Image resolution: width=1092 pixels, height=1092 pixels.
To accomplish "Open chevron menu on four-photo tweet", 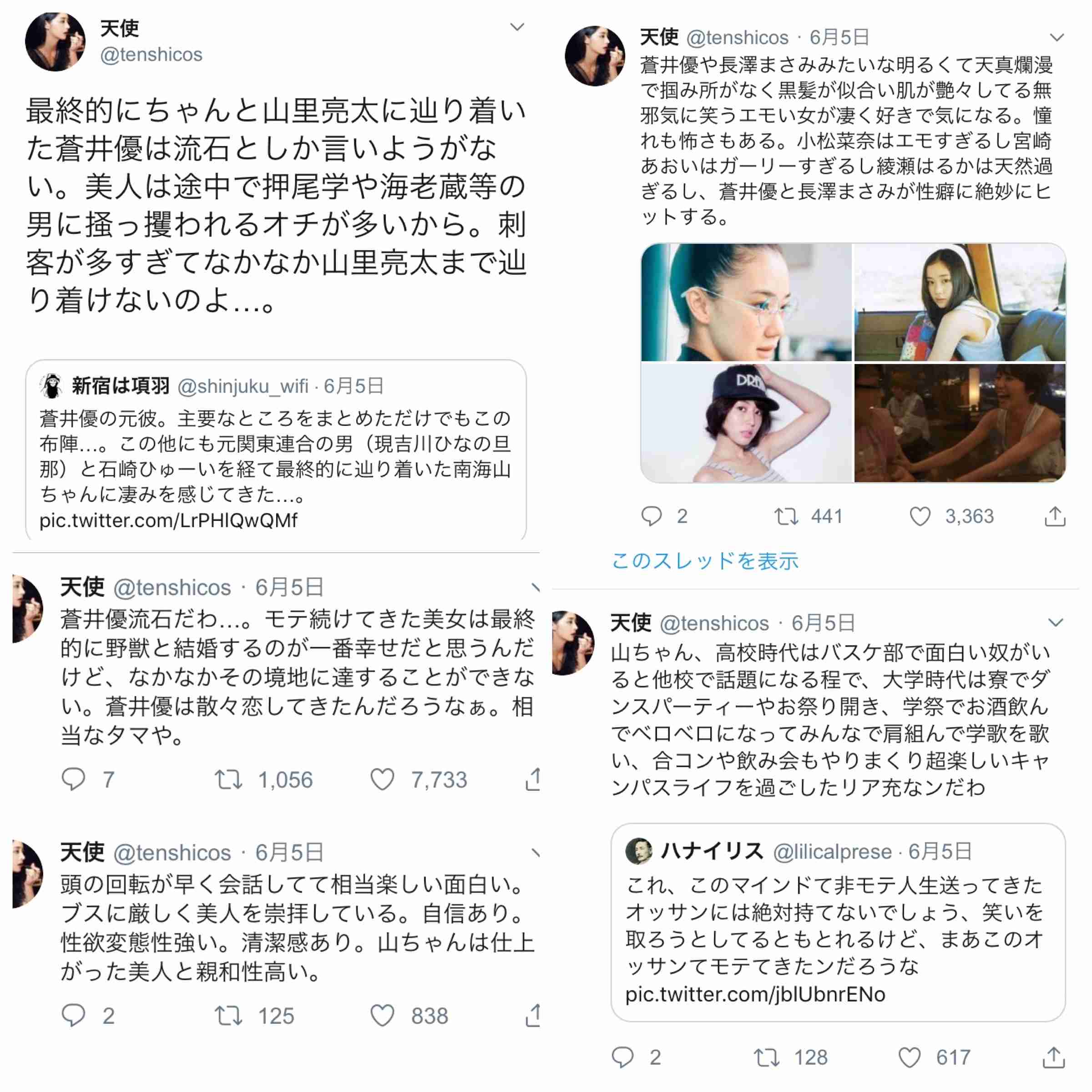I will coord(1057,37).
